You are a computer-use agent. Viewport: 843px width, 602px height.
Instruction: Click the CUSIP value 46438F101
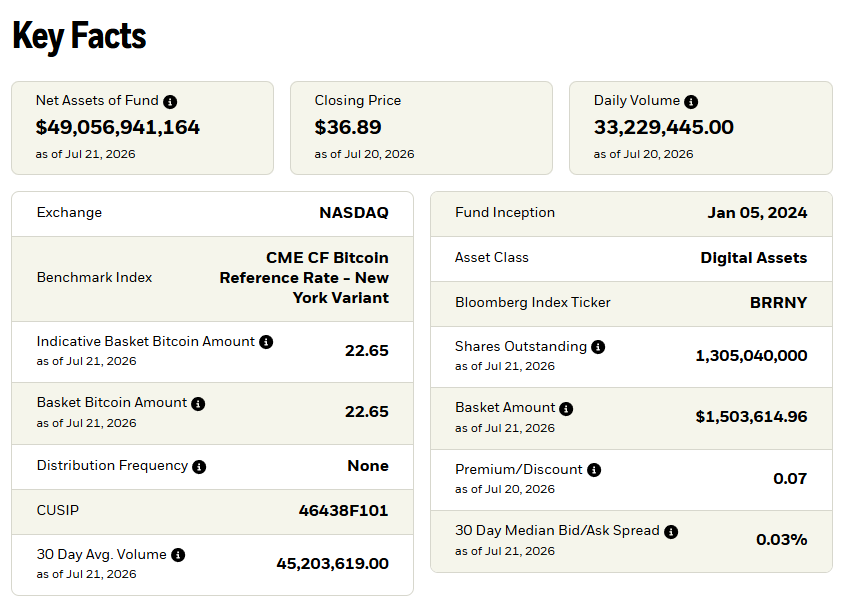(344, 511)
